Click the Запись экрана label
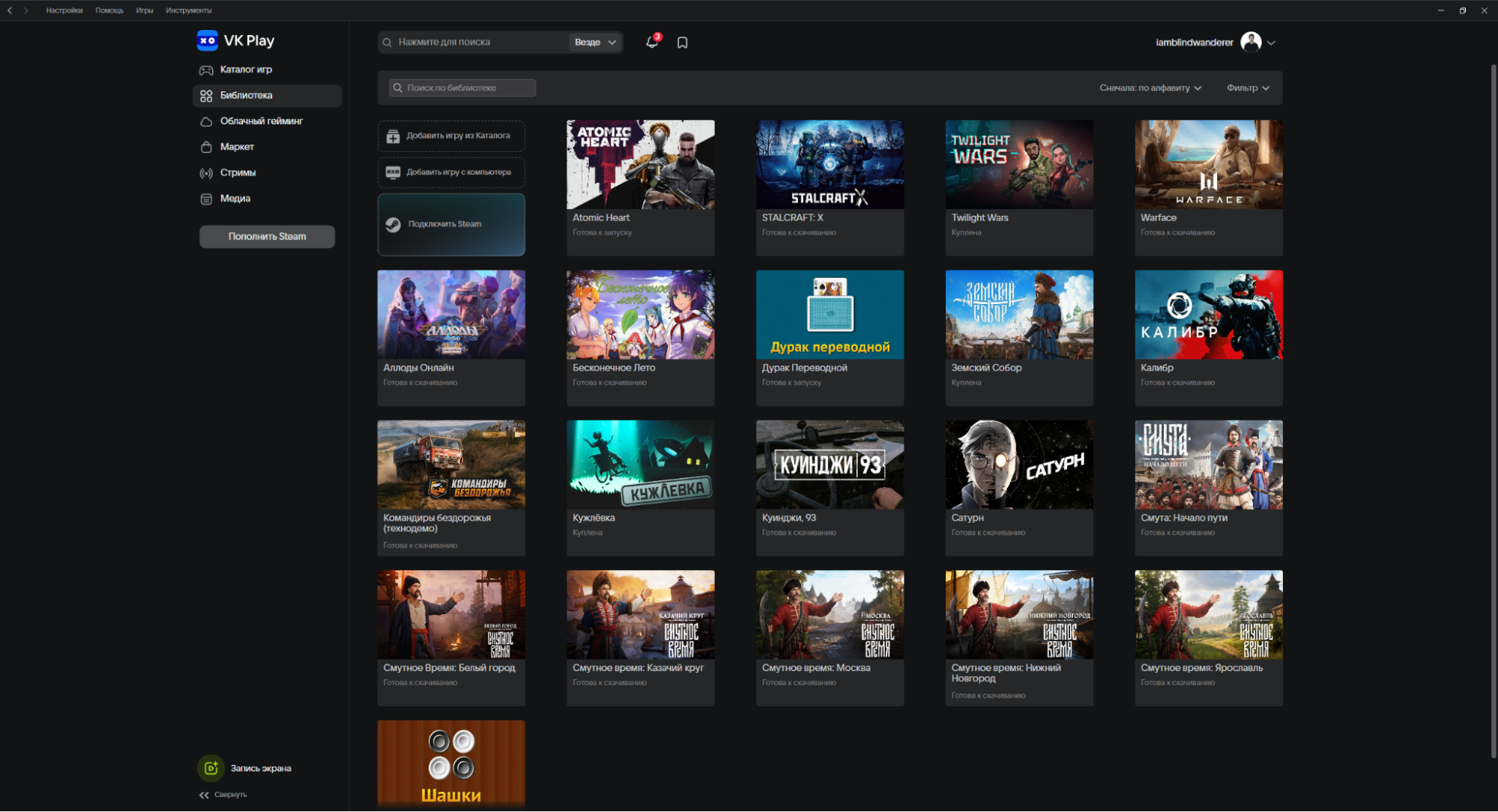The image size is (1498, 812). coord(261,769)
